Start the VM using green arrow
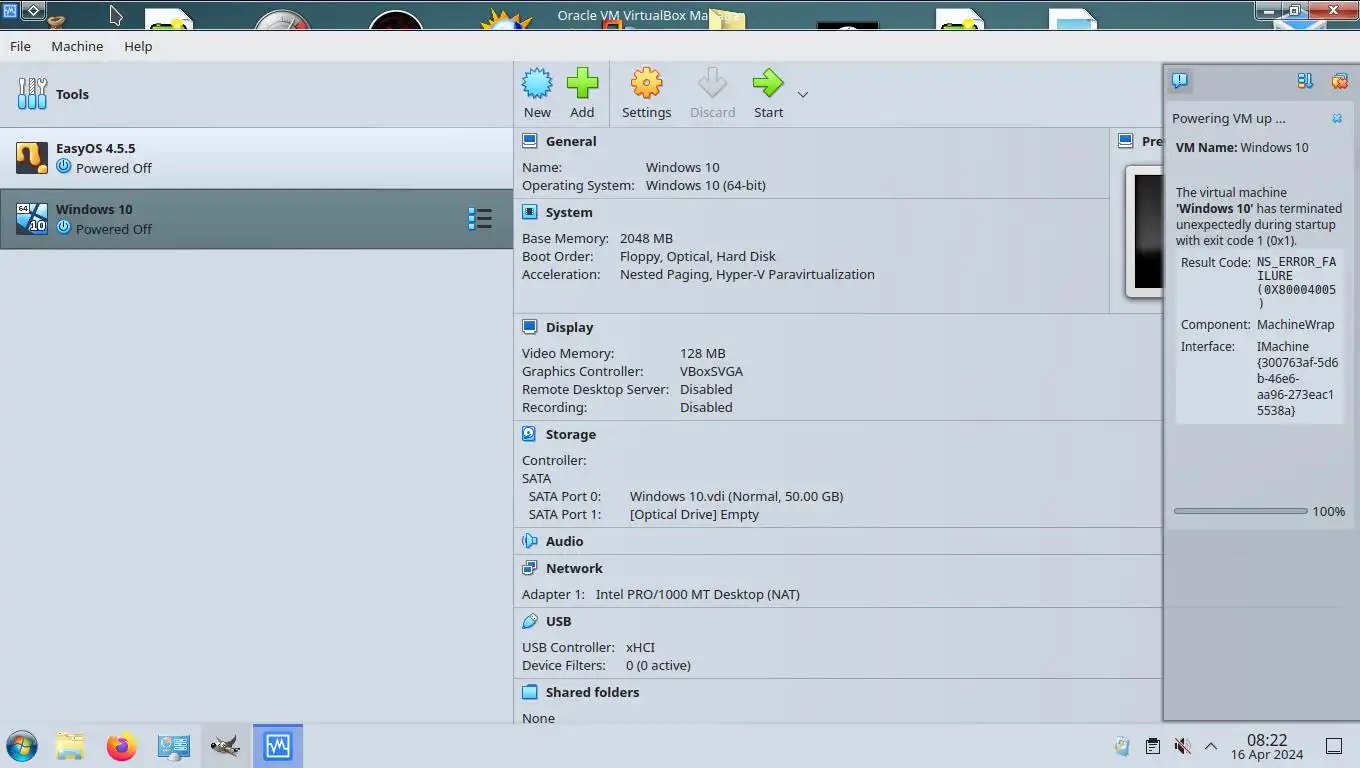 point(768,83)
